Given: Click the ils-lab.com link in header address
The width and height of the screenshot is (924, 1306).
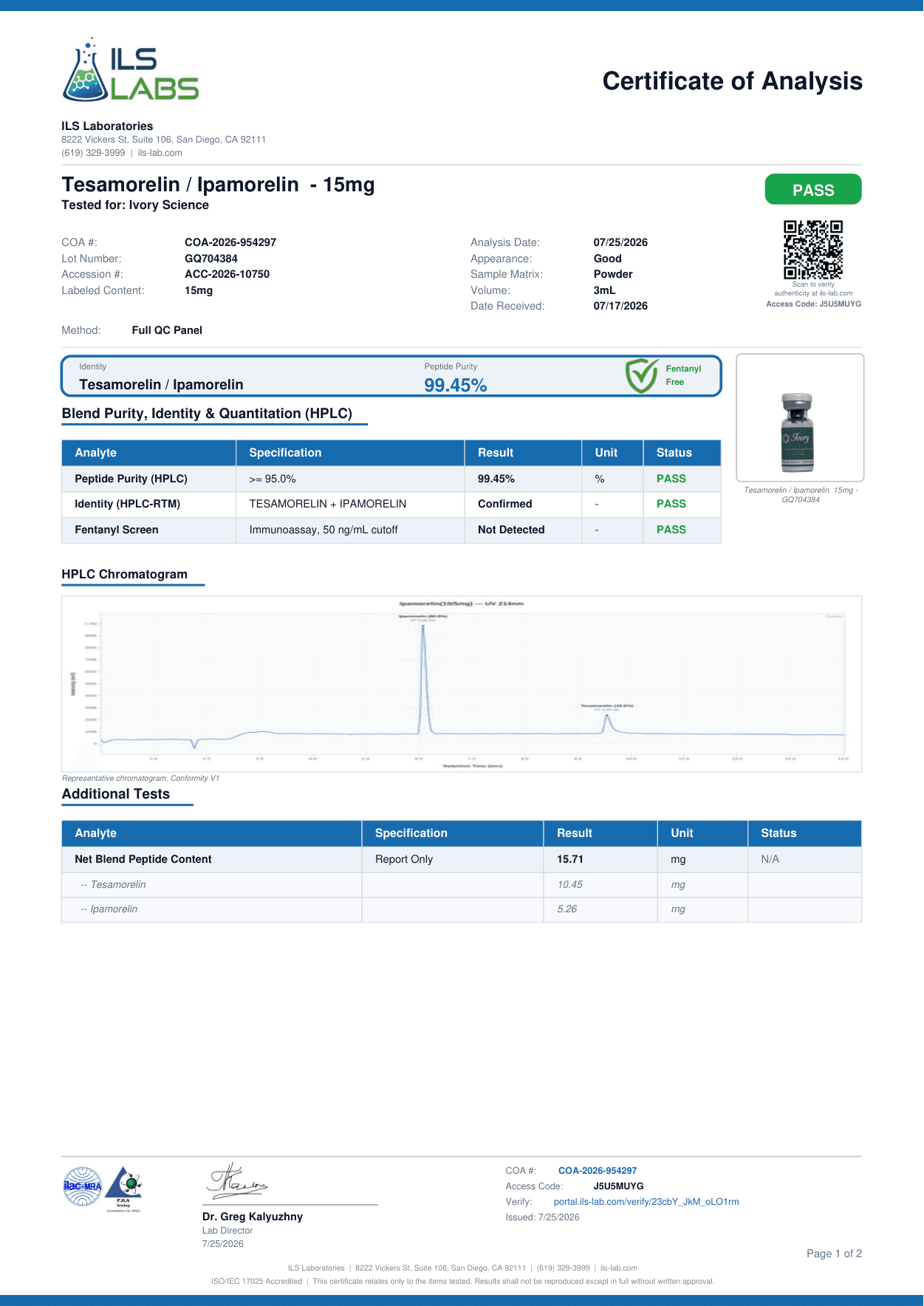Looking at the screenshot, I should tap(160, 153).
